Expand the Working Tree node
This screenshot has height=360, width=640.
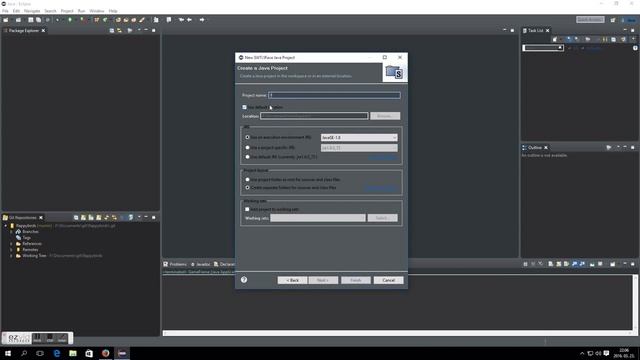(11, 256)
